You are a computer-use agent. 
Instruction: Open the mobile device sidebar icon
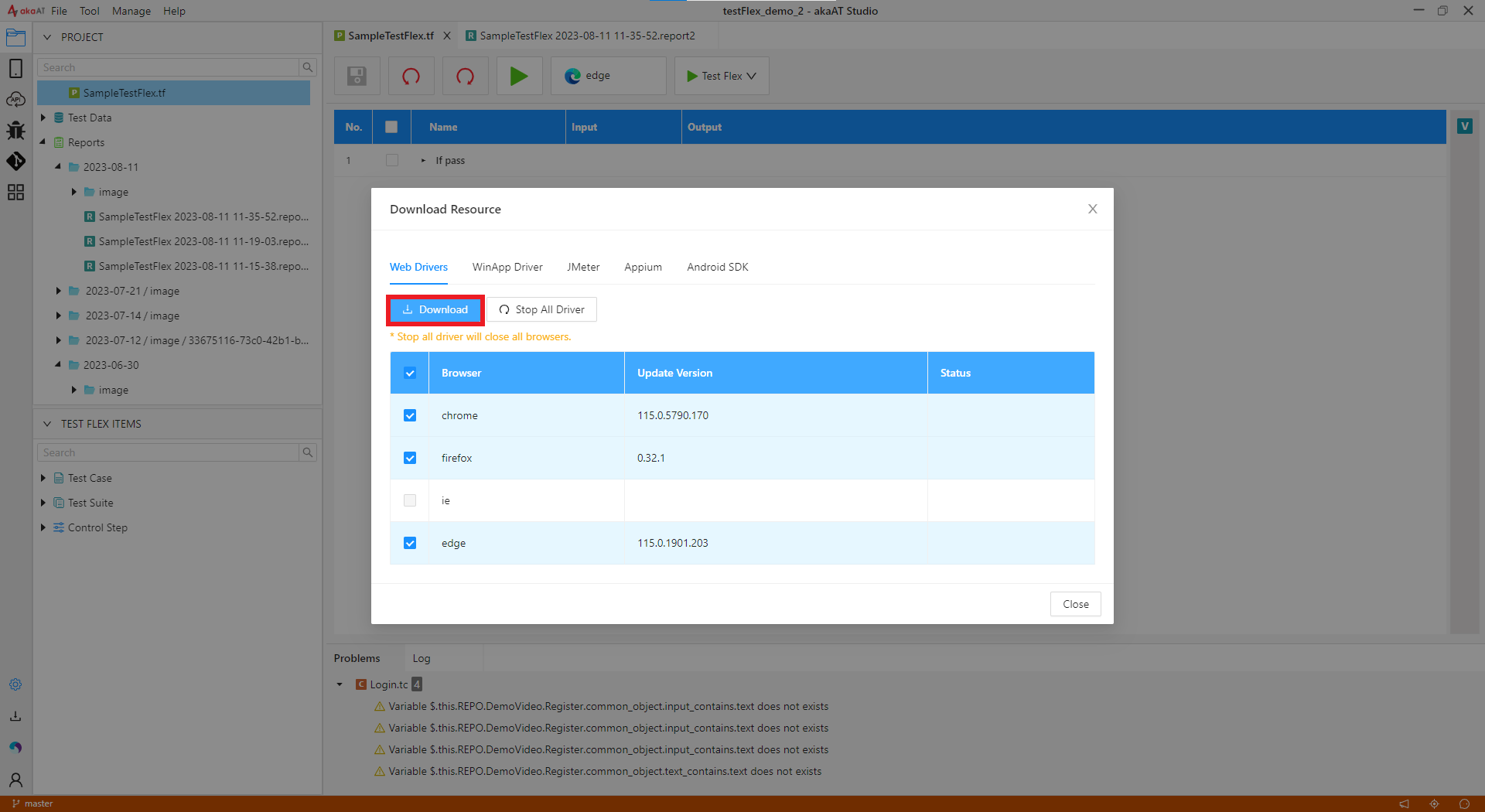click(15, 68)
